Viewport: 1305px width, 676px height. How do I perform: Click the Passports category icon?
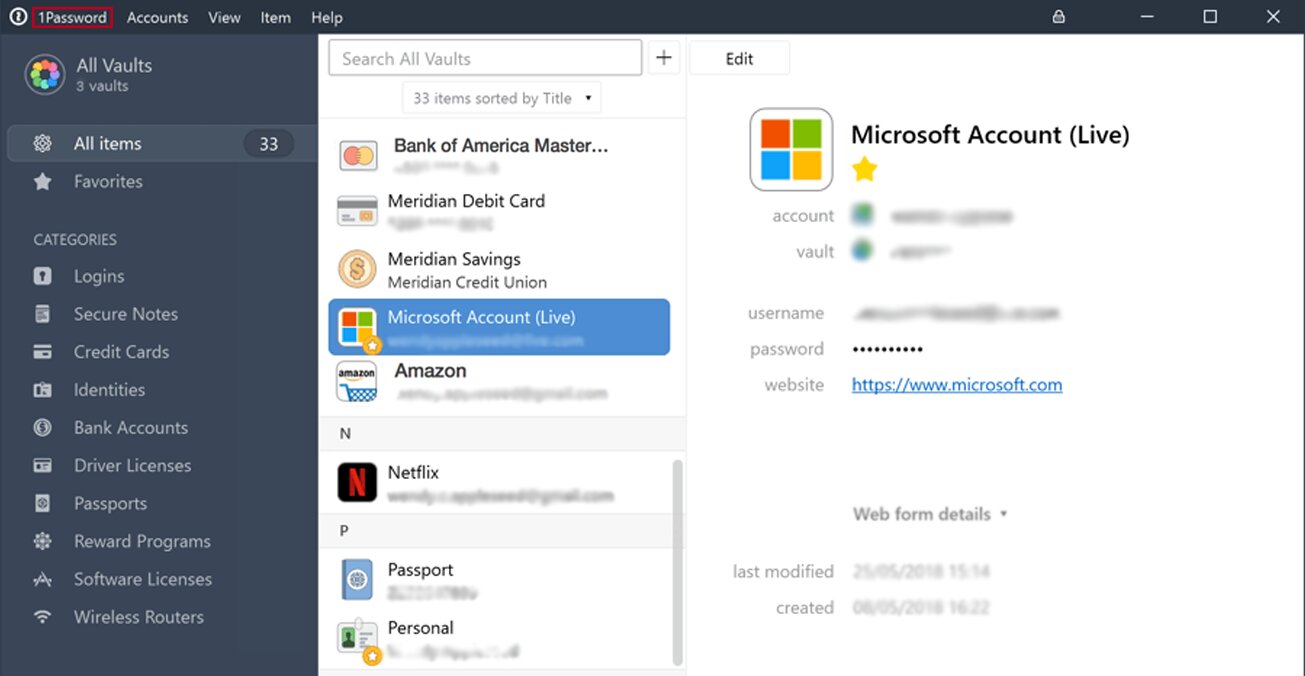click(x=42, y=504)
